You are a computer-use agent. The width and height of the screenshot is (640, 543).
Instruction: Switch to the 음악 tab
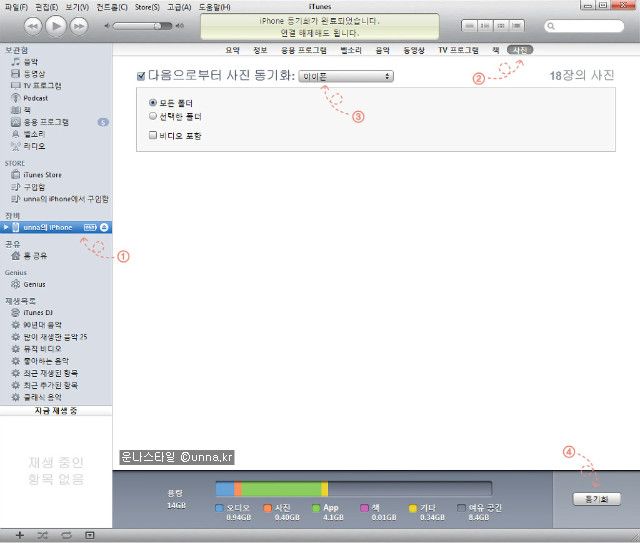coord(382,50)
